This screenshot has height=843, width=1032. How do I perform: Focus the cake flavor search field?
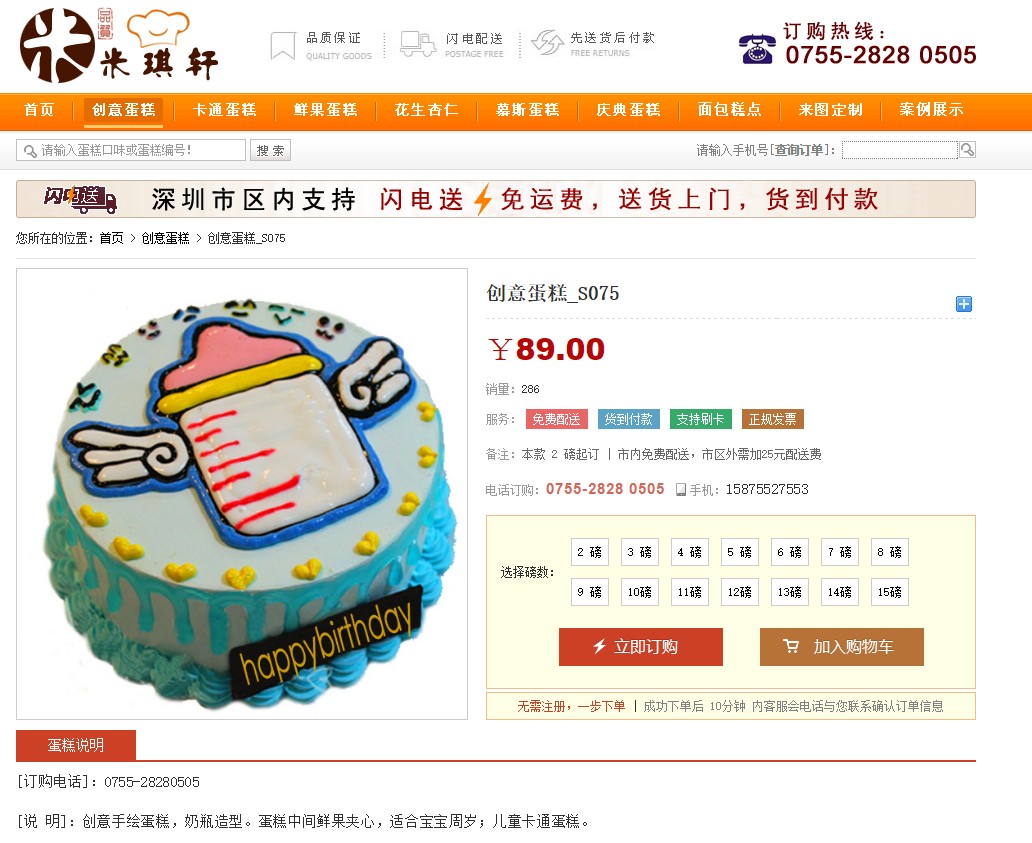(x=131, y=150)
